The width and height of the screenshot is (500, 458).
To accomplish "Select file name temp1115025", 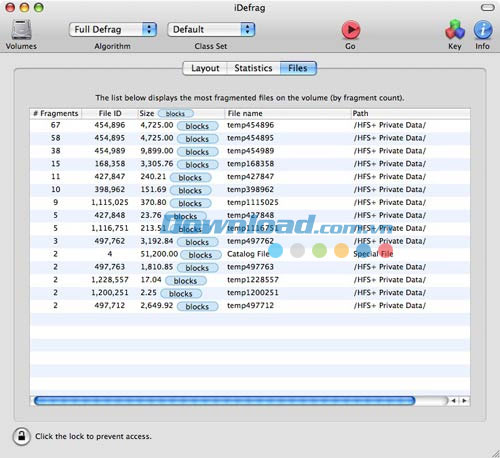I will (253, 202).
